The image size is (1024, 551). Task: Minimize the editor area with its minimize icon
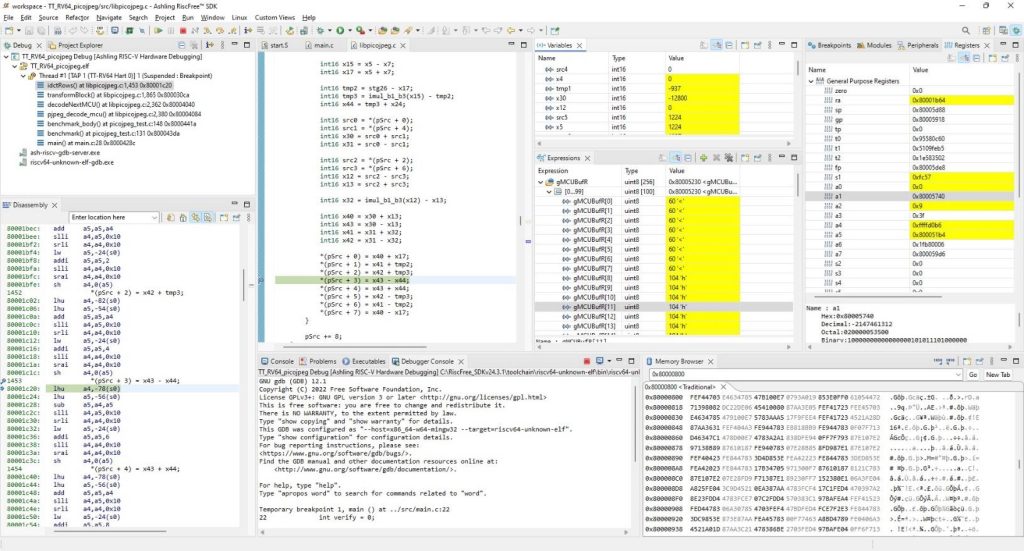click(511, 45)
